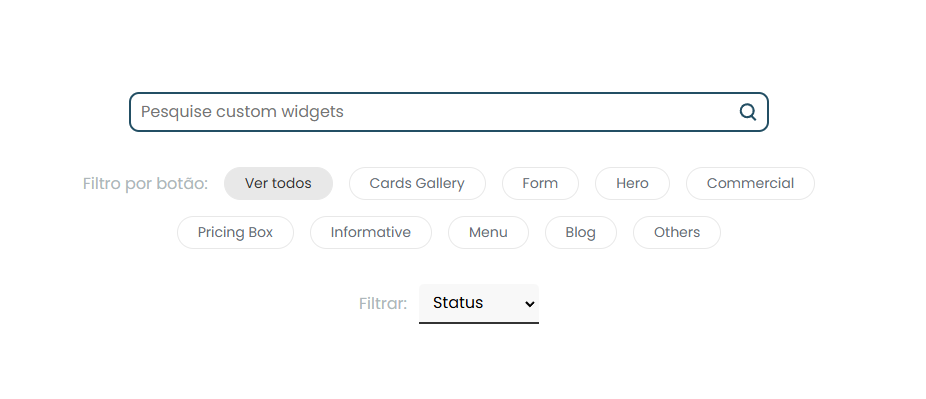Reset filters with the highlighted Ver todos button
926x399 pixels.
(x=278, y=184)
